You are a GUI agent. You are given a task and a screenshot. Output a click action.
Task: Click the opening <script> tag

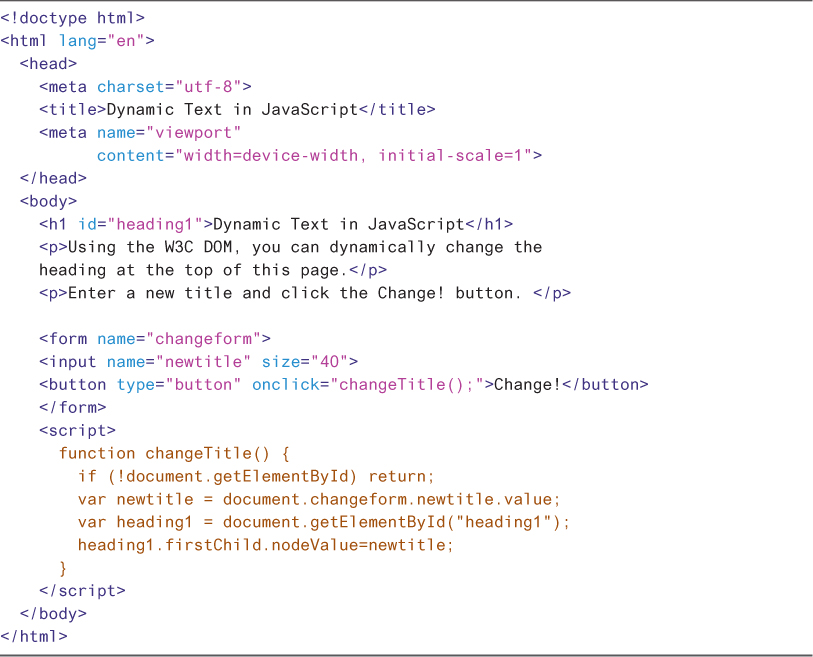coord(77,430)
